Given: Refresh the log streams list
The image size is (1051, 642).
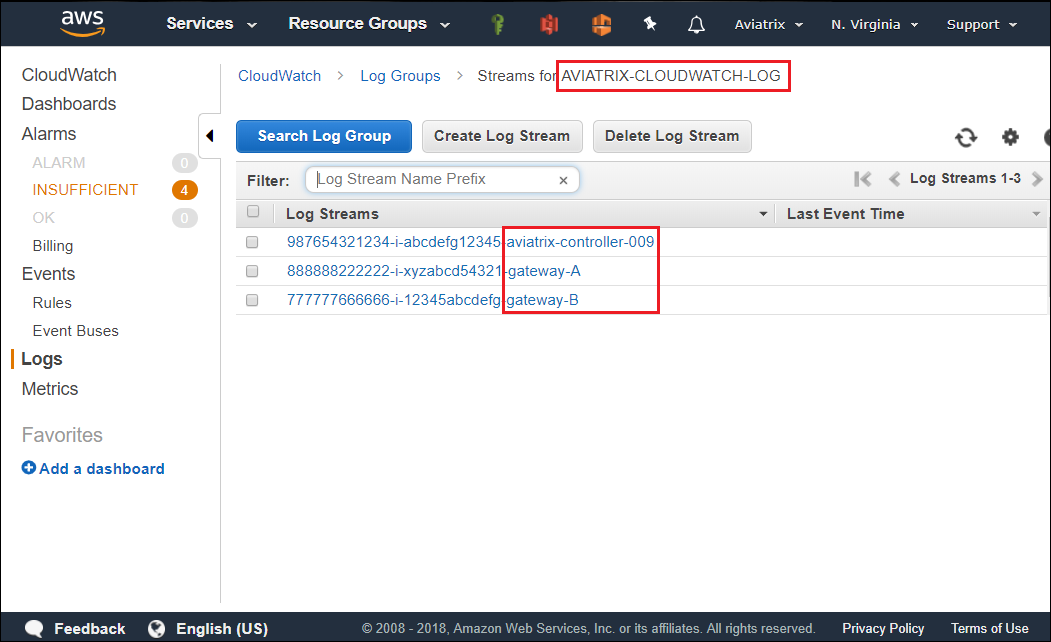Looking at the screenshot, I should [966, 137].
